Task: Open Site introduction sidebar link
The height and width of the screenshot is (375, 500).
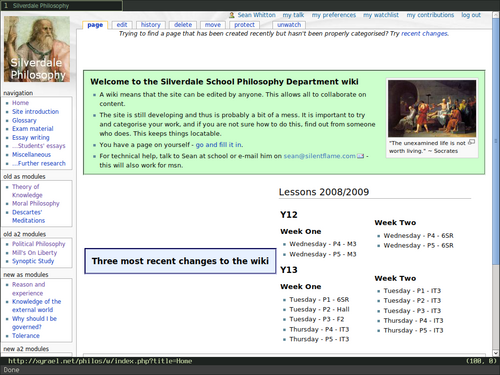Action: pos(35,112)
